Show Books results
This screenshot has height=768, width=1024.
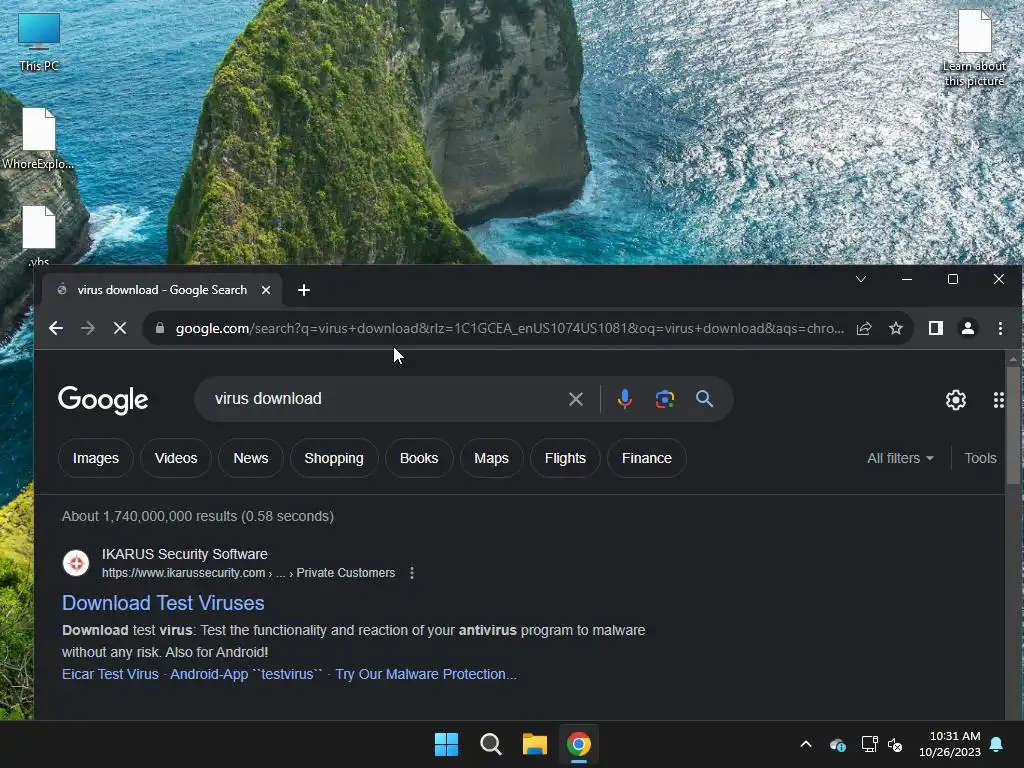click(419, 458)
